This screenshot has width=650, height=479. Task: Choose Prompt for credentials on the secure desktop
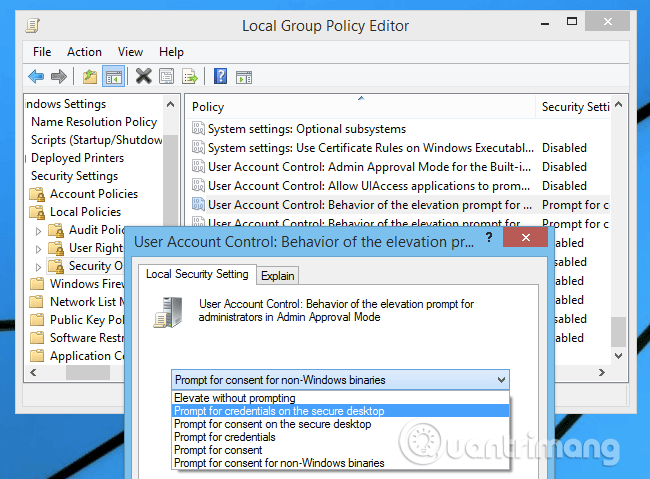pos(340,411)
